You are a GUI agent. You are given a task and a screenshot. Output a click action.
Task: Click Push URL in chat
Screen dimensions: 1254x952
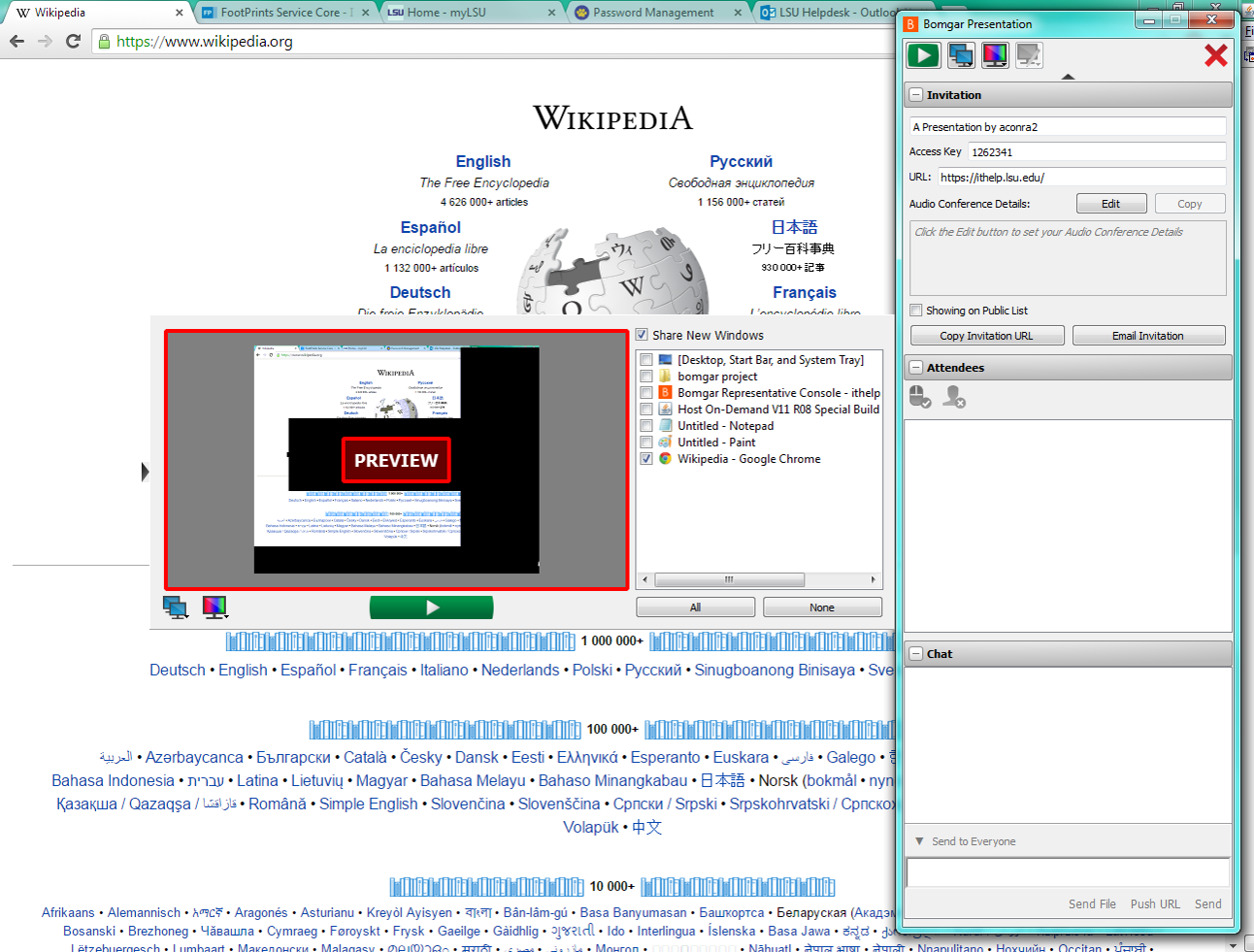tap(1155, 903)
